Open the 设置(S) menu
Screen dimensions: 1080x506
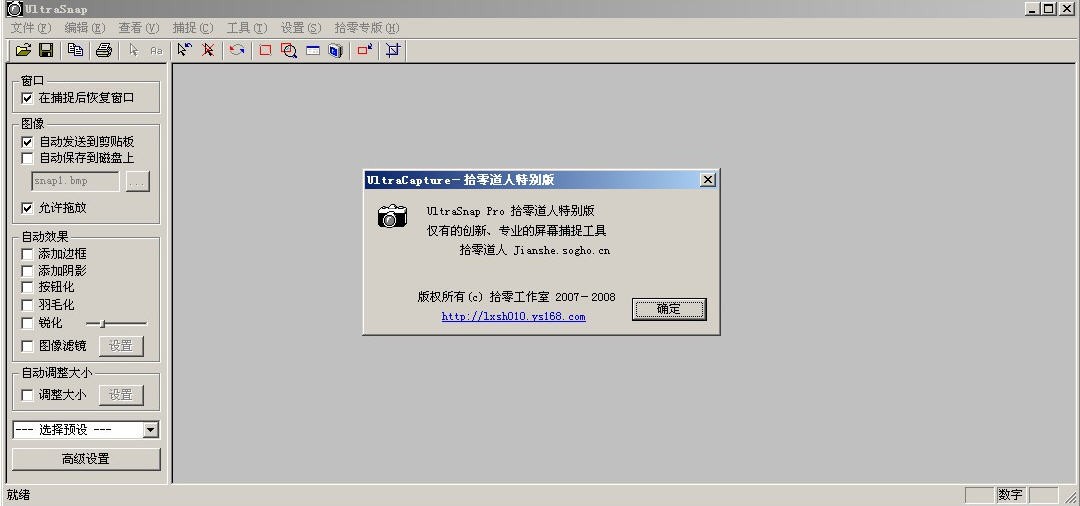(x=301, y=28)
